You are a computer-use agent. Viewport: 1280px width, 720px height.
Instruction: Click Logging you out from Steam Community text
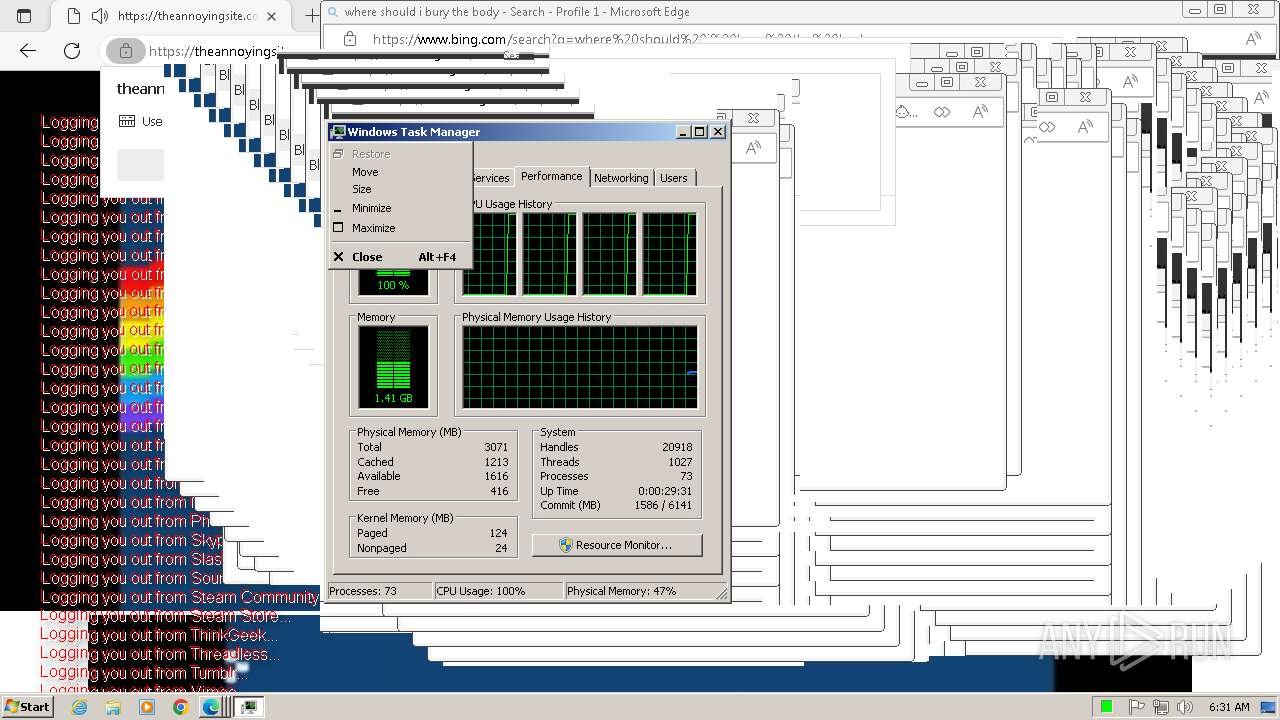click(180, 598)
